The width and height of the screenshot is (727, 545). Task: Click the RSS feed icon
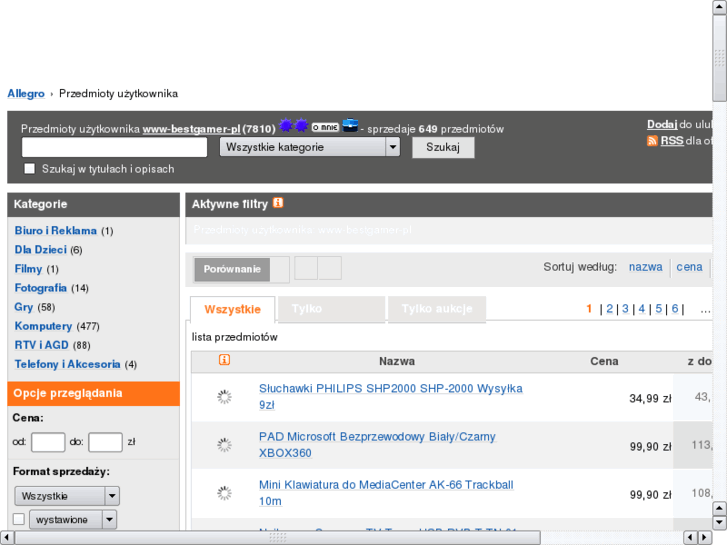coord(652,141)
